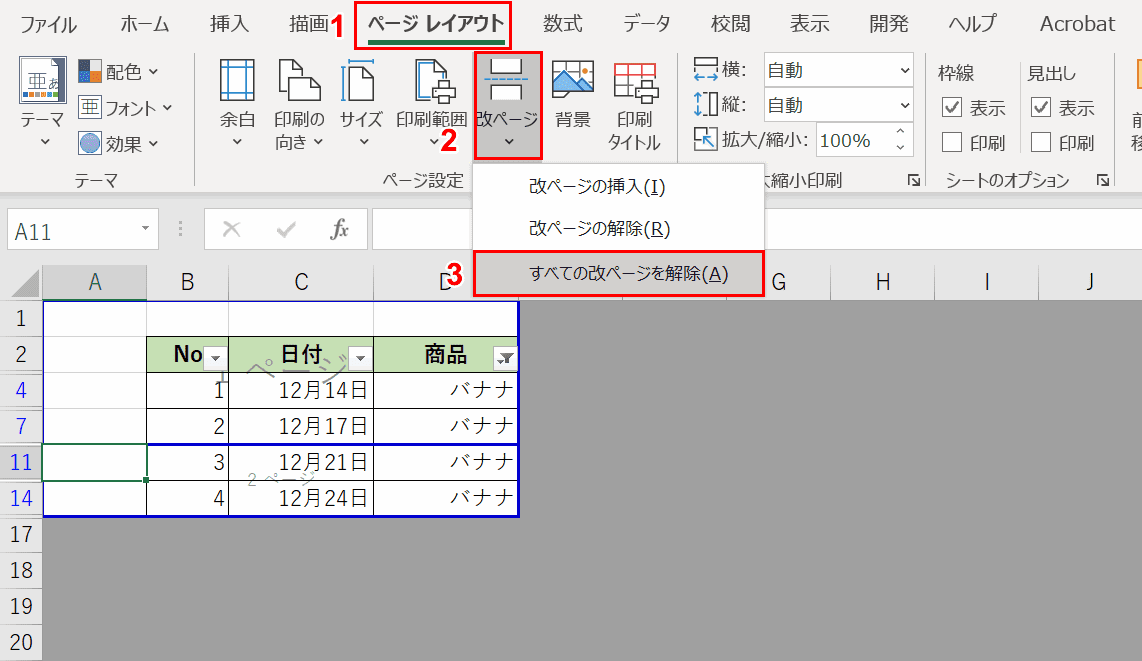This screenshot has height=661, width=1142.
Task: Switch to the 数式 tab
Action: (562, 24)
